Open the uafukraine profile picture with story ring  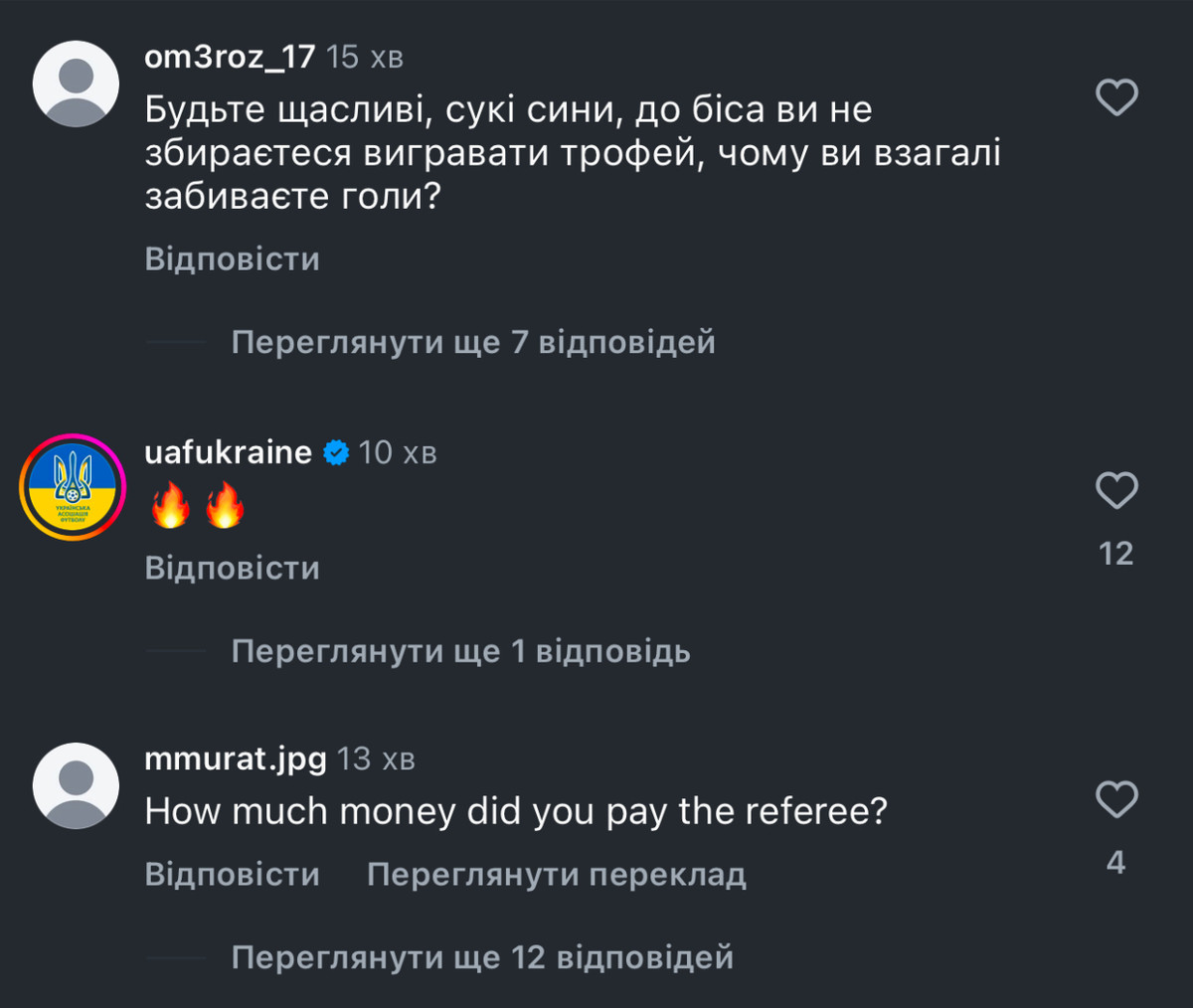click(x=73, y=487)
